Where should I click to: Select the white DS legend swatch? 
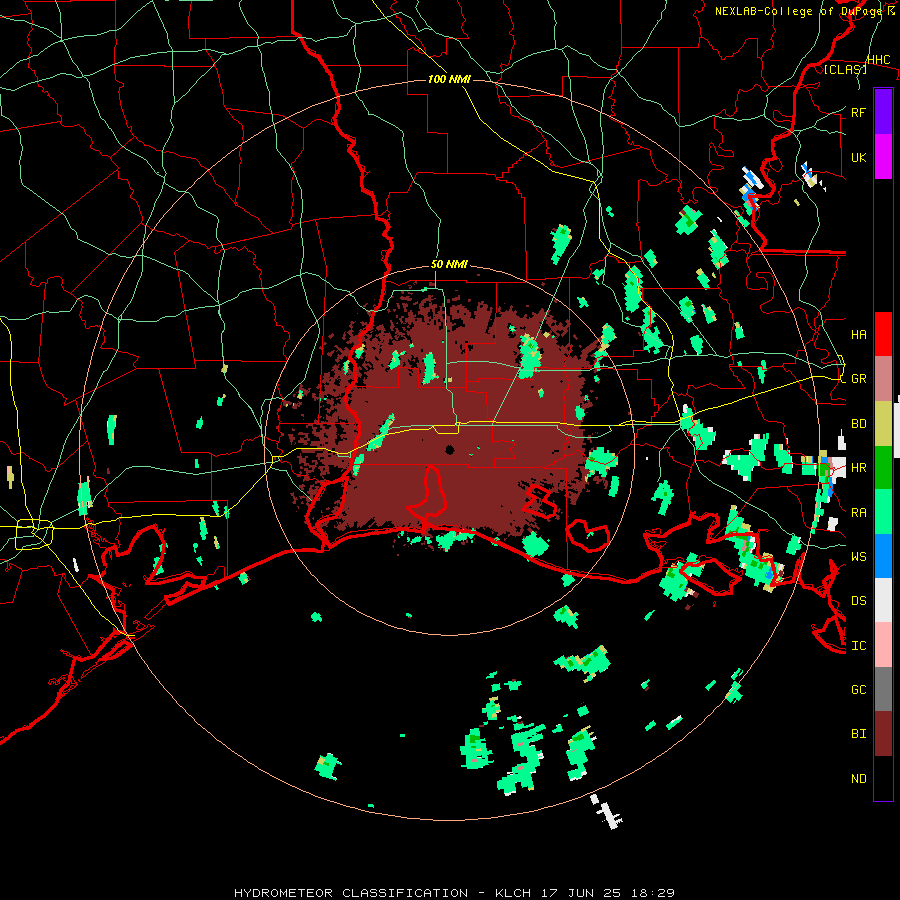pyautogui.click(x=883, y=600)
